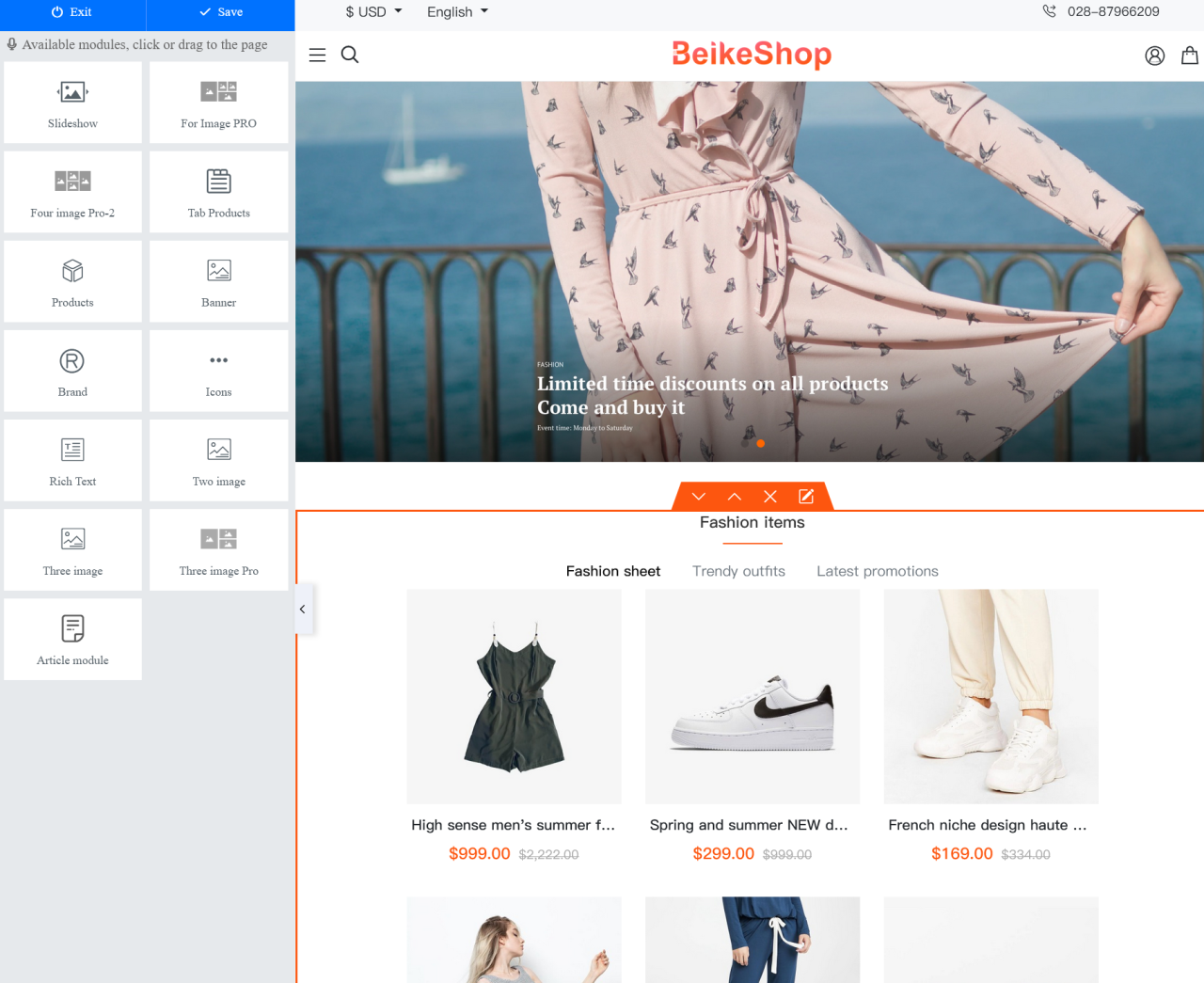Click the white Nike sneaker thumbnail
This screenshot has width=1204, height=983.
click(x=752, y=697)
